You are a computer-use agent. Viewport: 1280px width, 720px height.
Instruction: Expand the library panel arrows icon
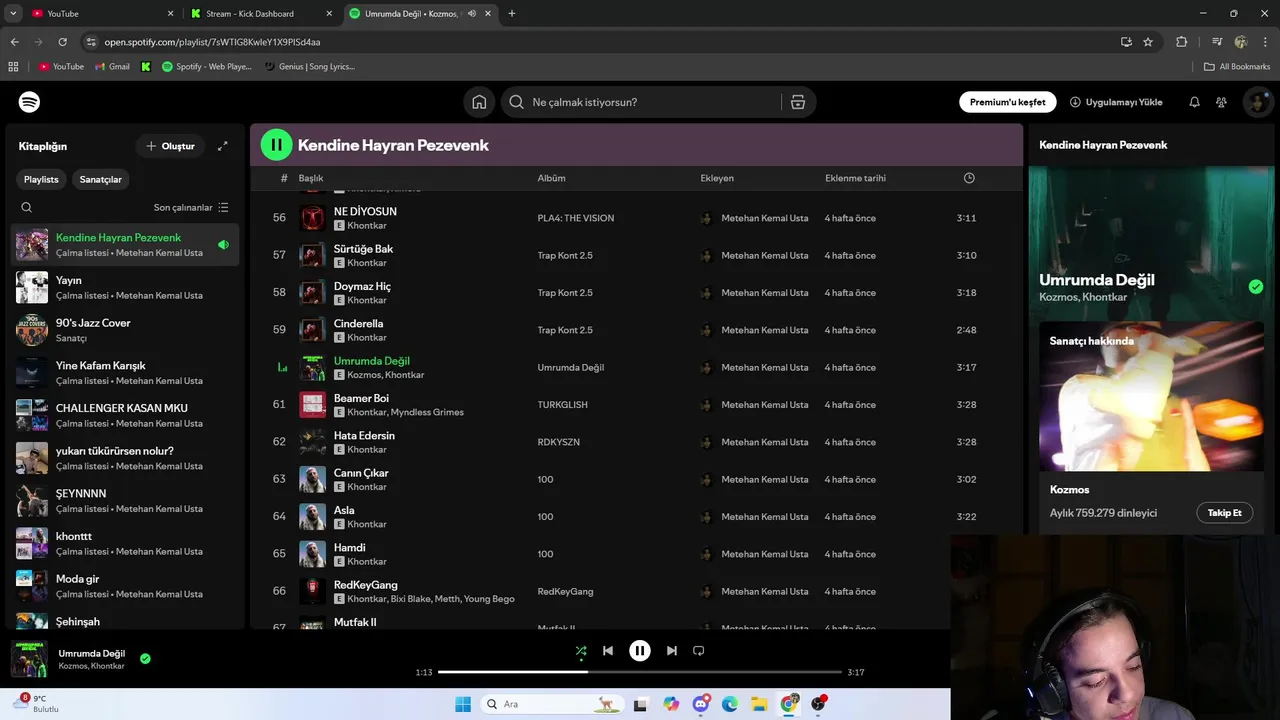223,146
